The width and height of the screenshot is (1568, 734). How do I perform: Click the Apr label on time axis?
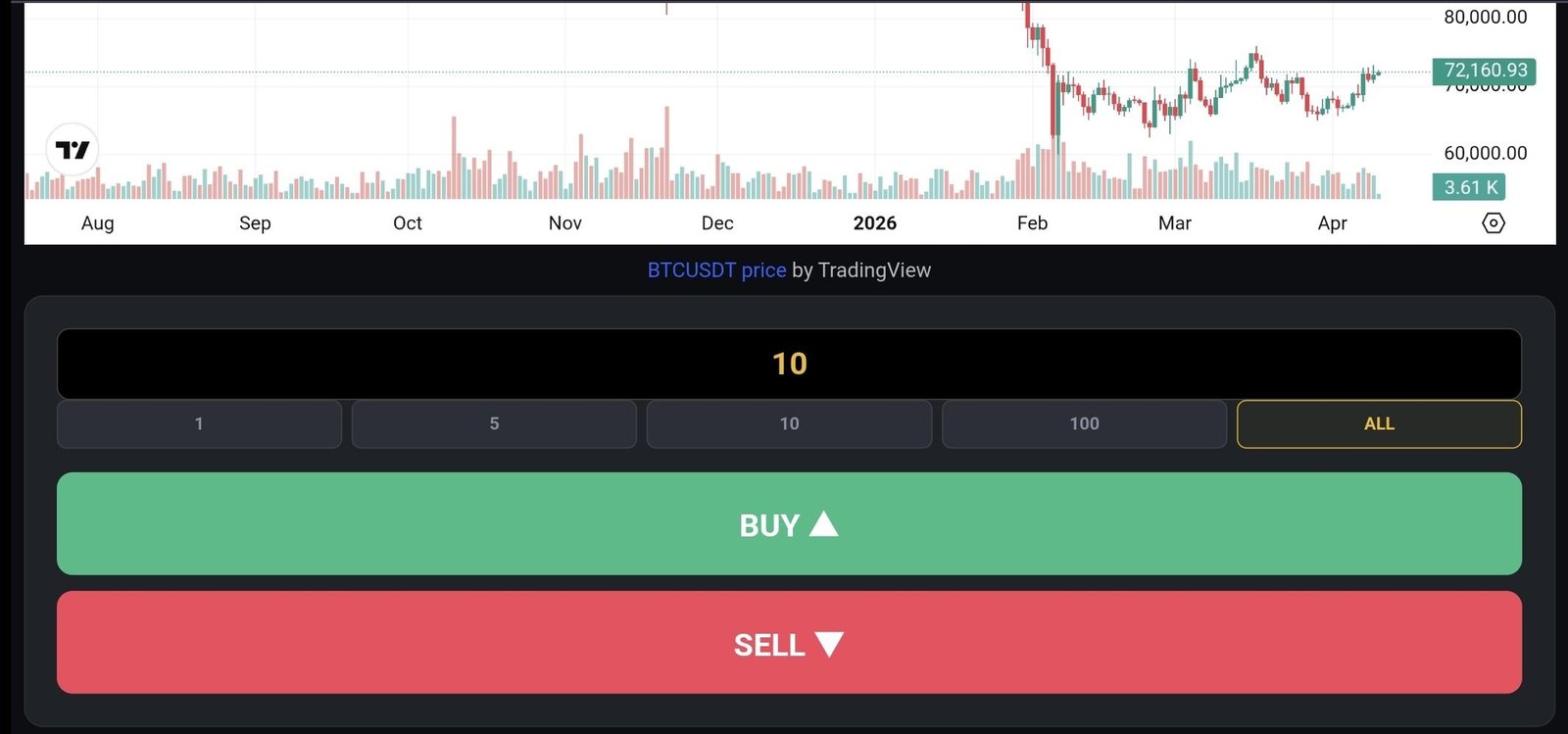(1332, 223)
